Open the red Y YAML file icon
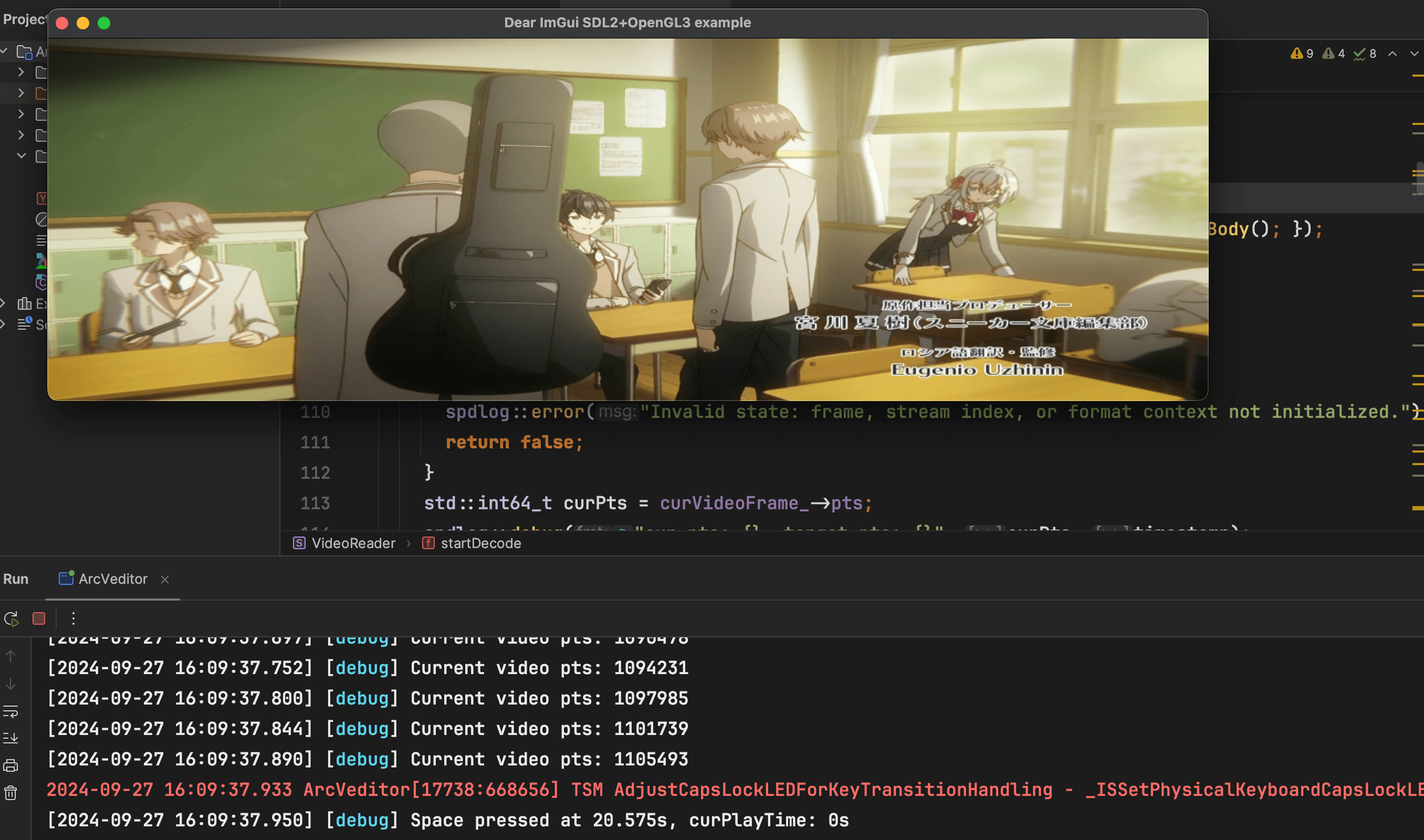Screen dimensions: 1424x840 pos(41,198)
